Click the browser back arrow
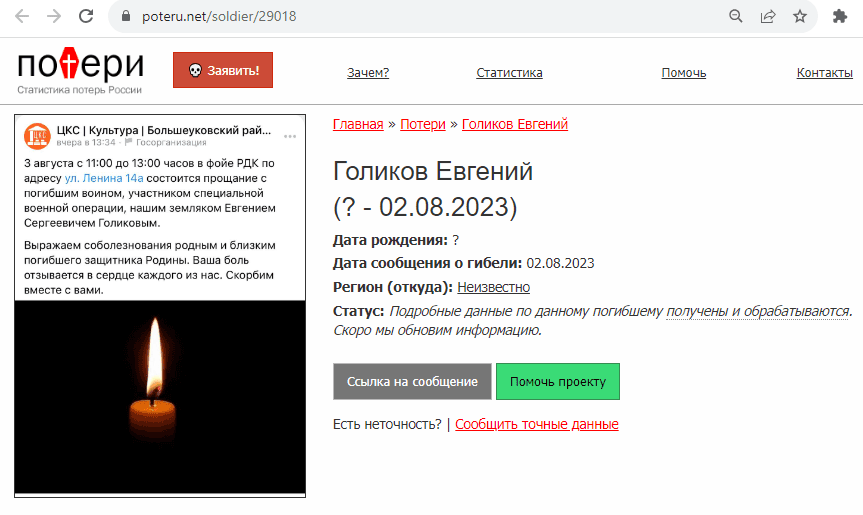 tap(22, 16)
